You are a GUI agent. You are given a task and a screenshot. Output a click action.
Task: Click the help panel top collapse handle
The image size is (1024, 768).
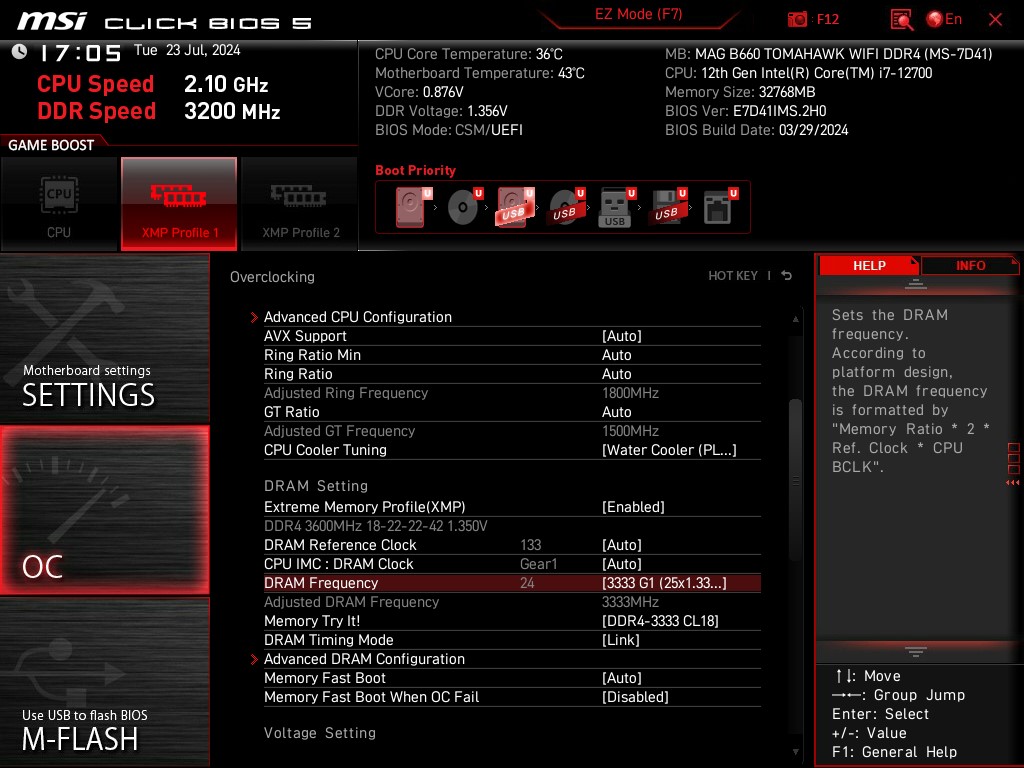916,284
